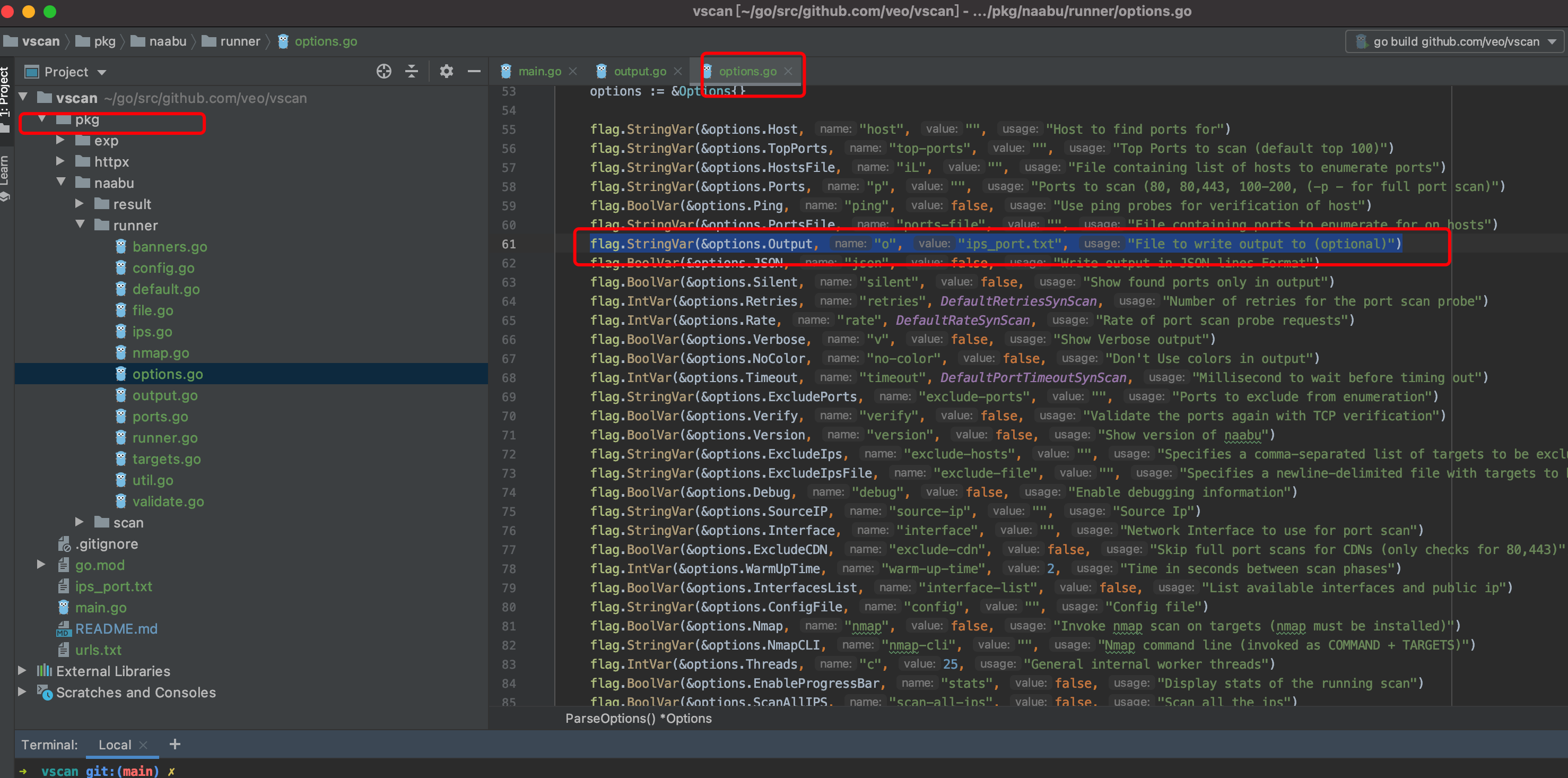Switch to output.go editor tab
Image resolution: width=1568 pixels, height=778 pixels.
[x=640, y=71]
